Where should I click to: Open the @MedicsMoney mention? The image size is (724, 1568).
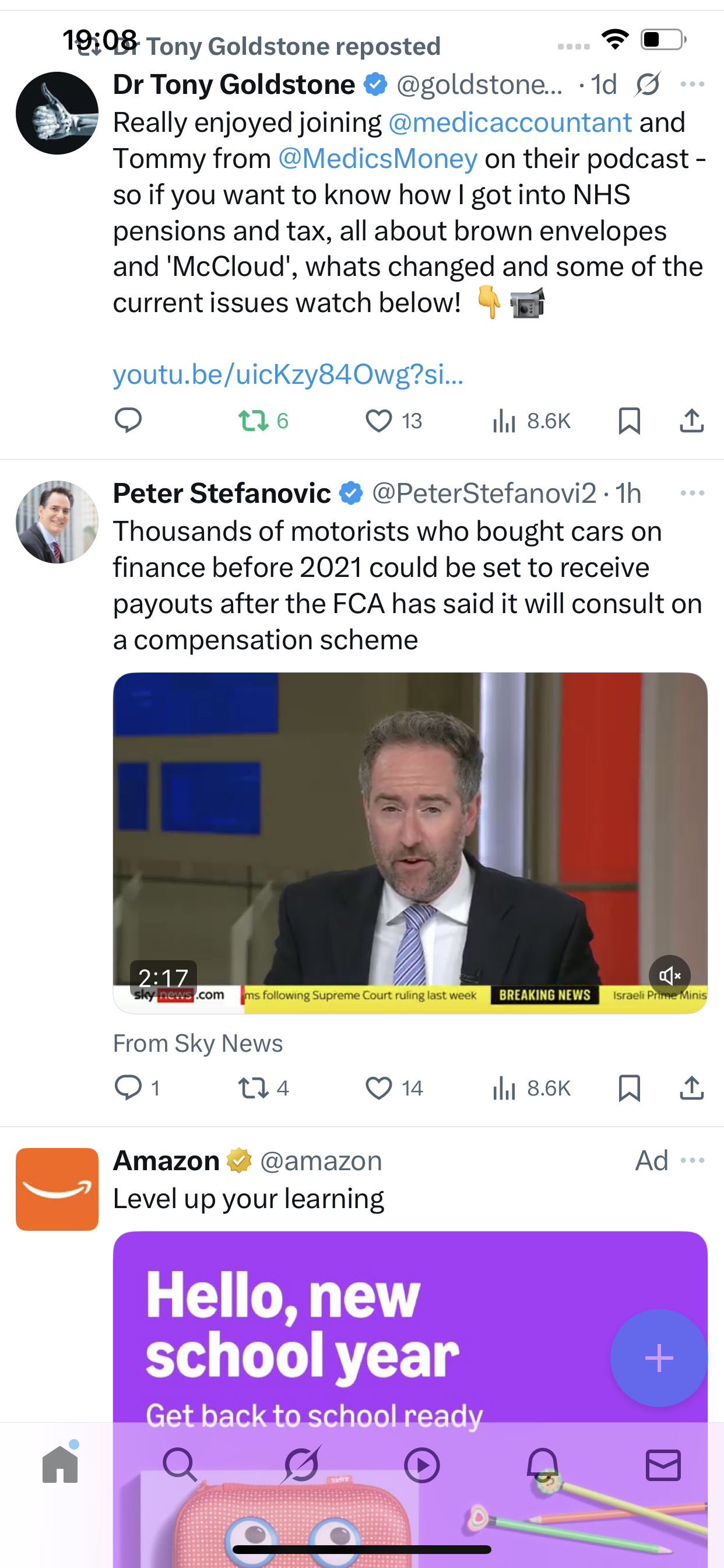(x=377, y=159)
